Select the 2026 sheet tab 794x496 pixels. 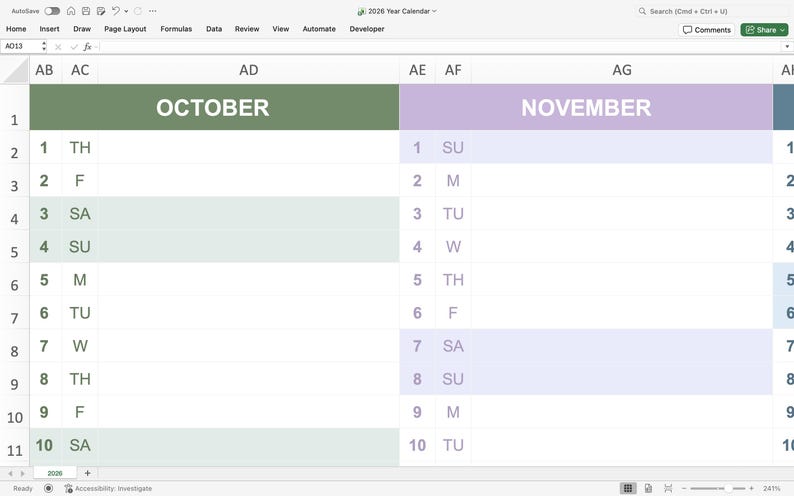(x=55, y=473)
